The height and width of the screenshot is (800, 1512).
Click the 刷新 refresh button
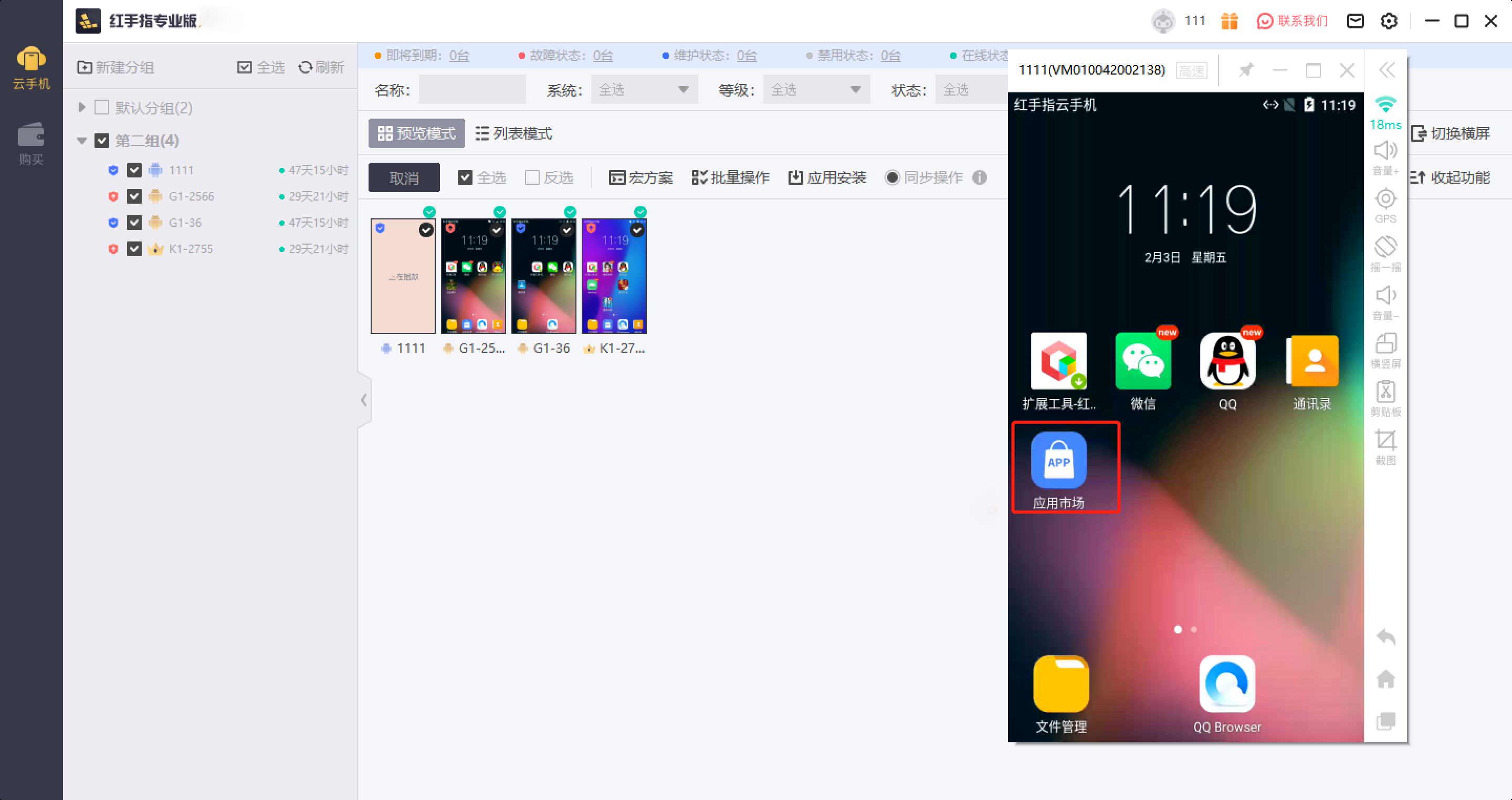tap(321, 68)
